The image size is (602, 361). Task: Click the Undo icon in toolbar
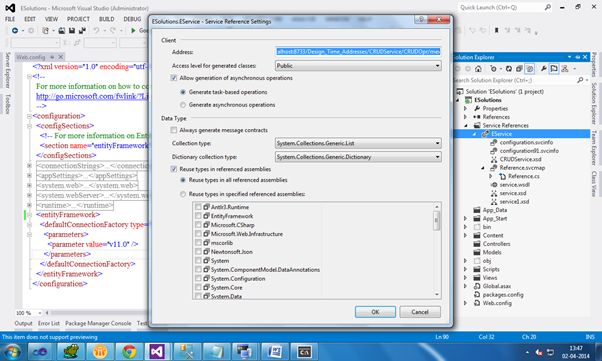click(x=96, y=30)
